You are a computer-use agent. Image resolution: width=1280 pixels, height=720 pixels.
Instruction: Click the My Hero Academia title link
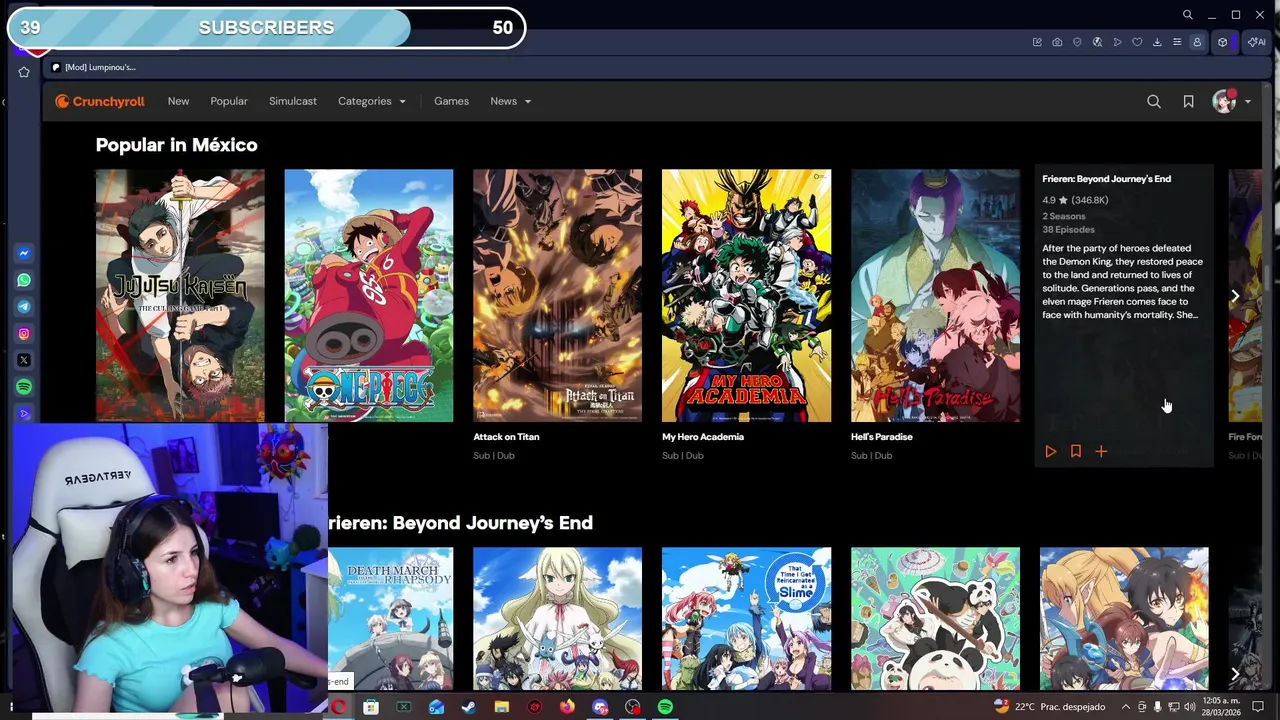(702, 437)
